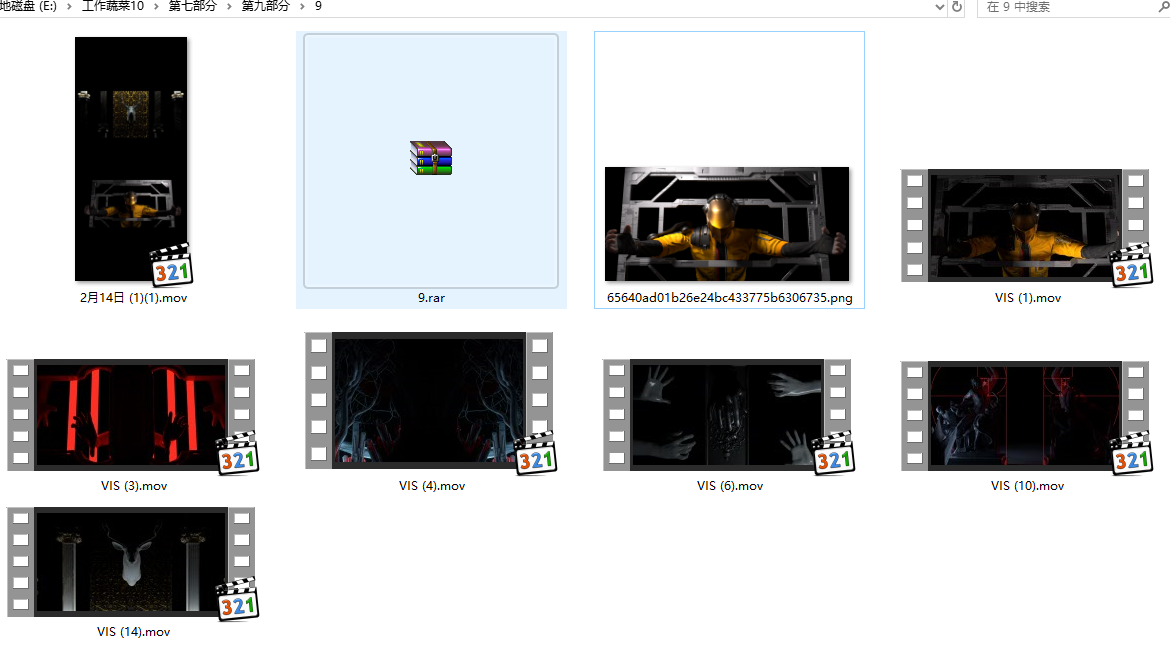Select the 2月14日 (1)(1).mov video thumbnail
The image size is (1170, 650).
[x=131, y=158]
